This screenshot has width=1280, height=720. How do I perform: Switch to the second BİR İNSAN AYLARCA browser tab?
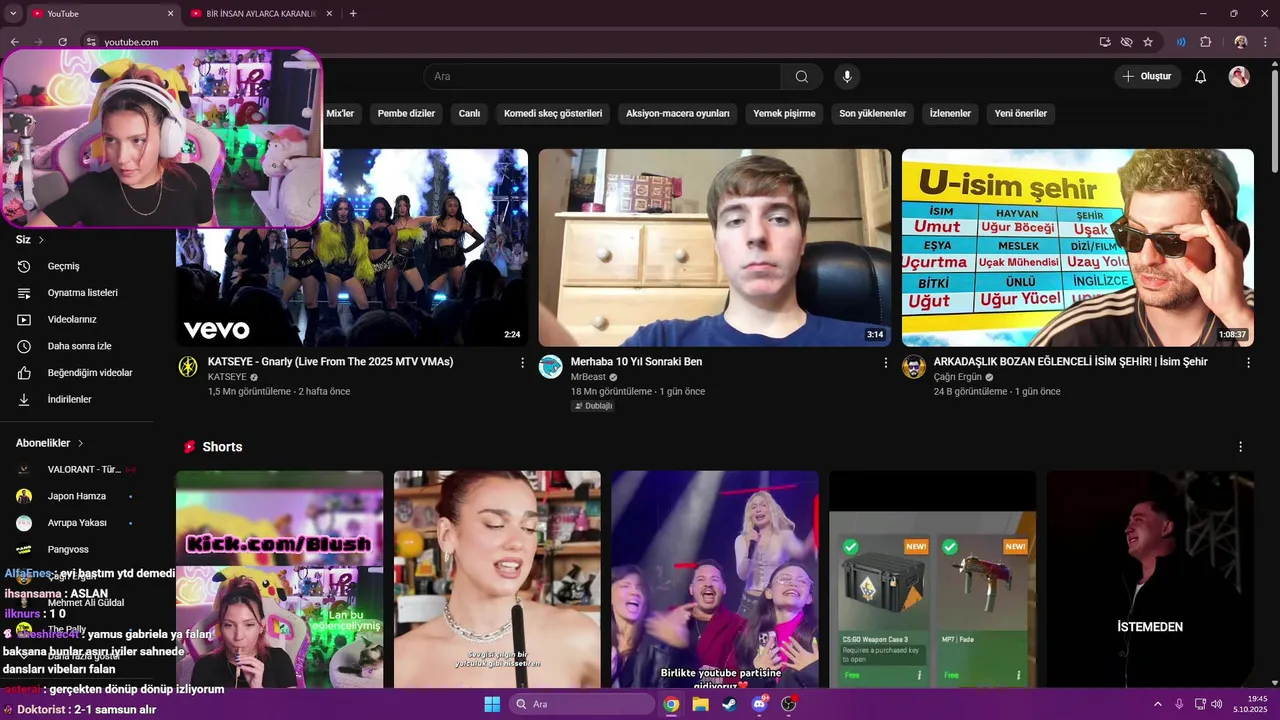click(260, 13)
